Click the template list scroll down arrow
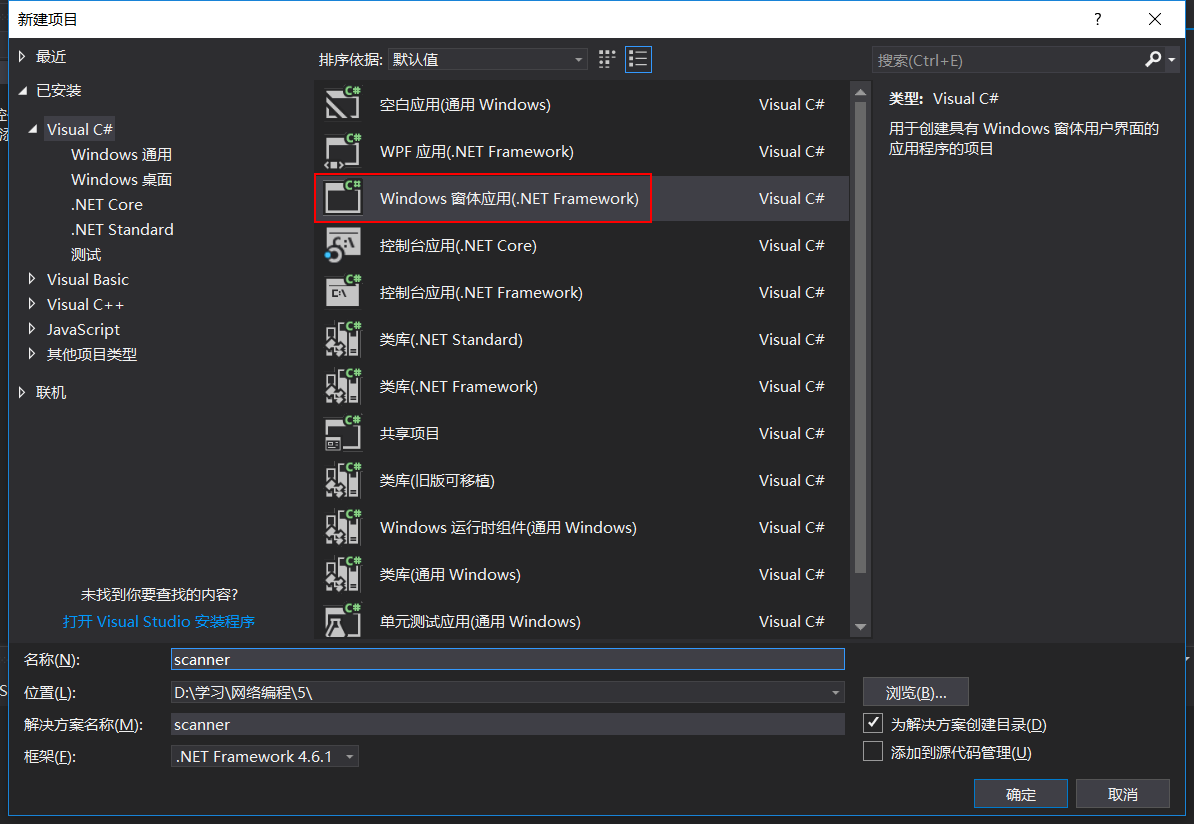Screen dimensions: 1194x824 click(x=860, y=627)
